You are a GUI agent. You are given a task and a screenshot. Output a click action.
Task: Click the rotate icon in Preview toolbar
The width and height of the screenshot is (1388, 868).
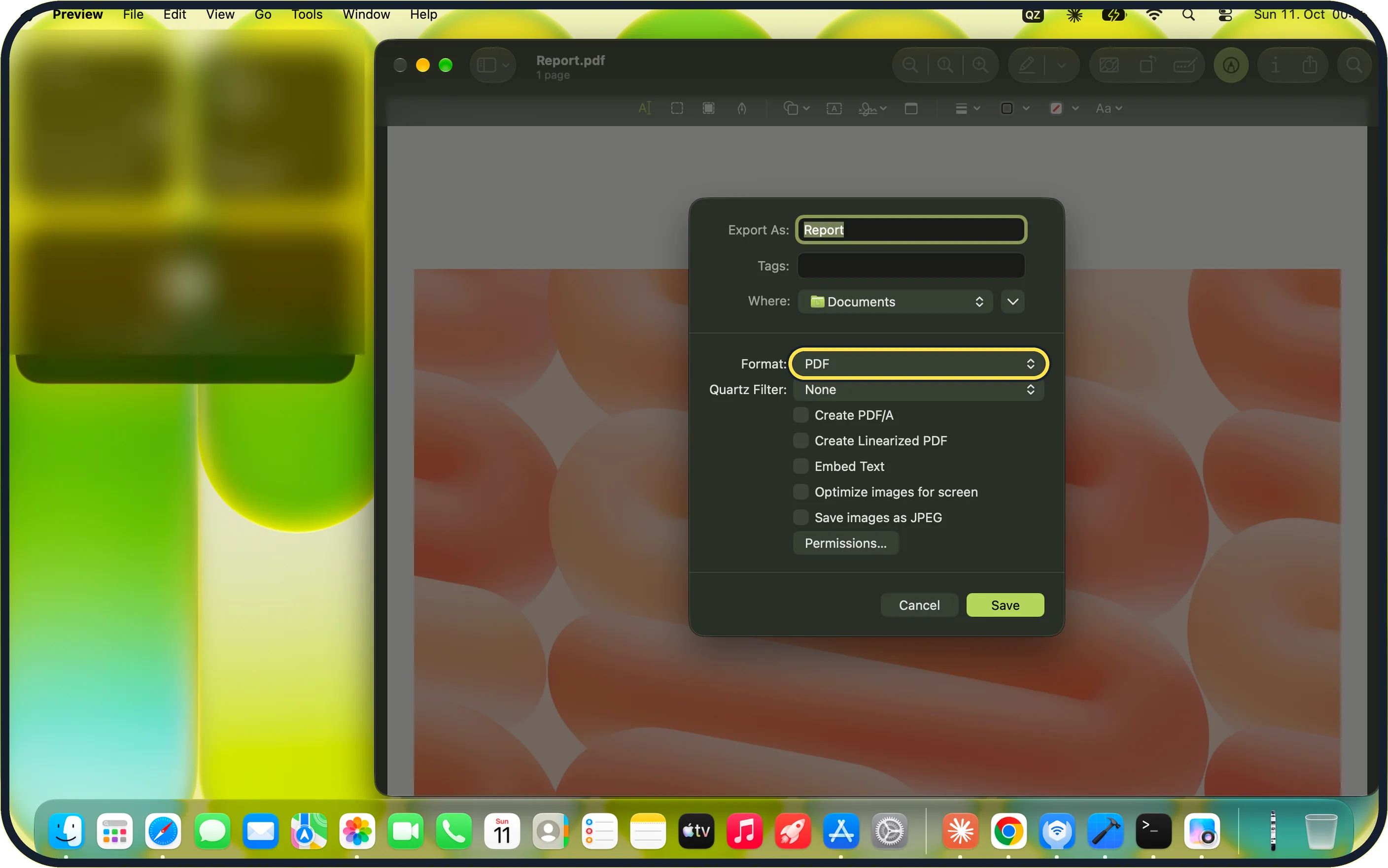[x=1147, y=65]
